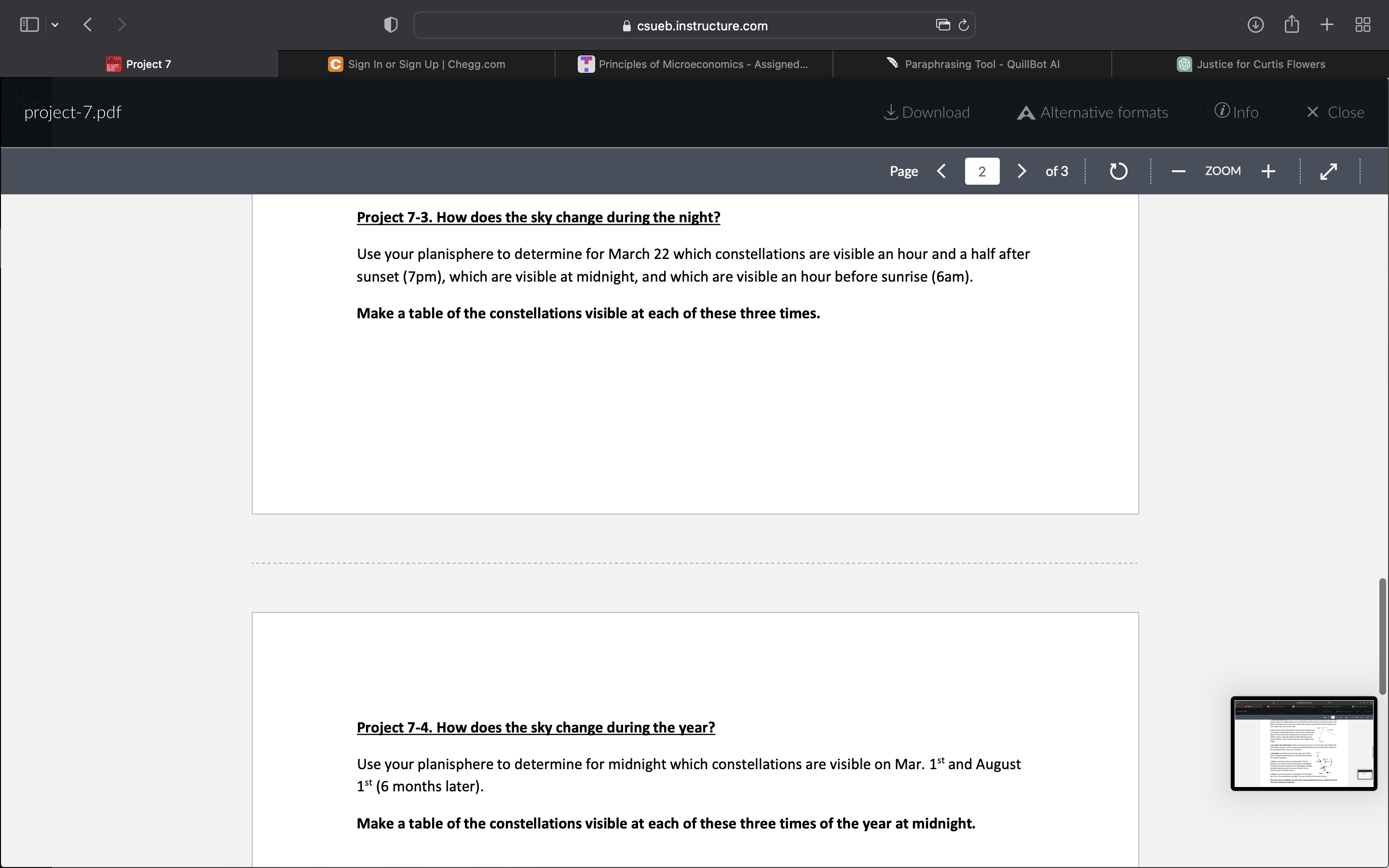Click the Safari reload page icon
1389x868 pixels.
tap(964, 25)
